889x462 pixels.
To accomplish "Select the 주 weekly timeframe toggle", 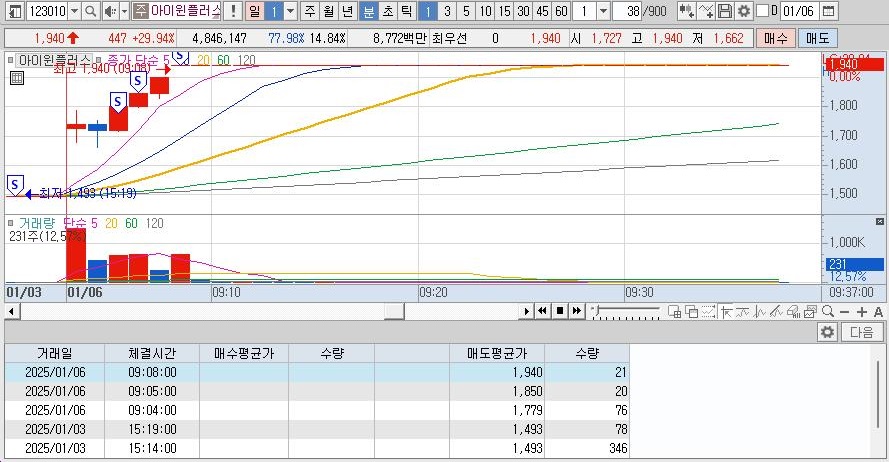I will (x=310, y=11).
